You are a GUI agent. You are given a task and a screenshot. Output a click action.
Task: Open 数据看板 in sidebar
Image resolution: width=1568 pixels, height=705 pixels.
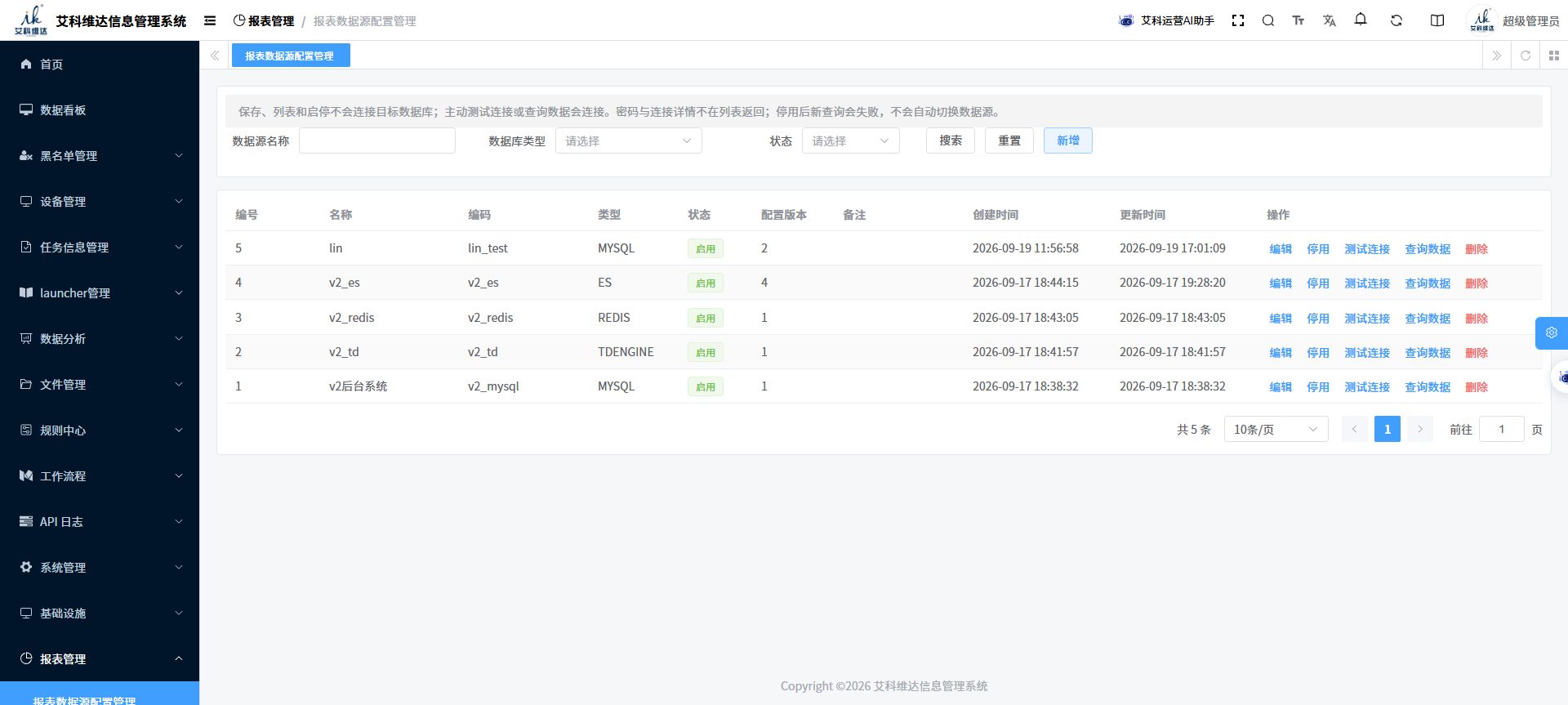coord(100,109)
